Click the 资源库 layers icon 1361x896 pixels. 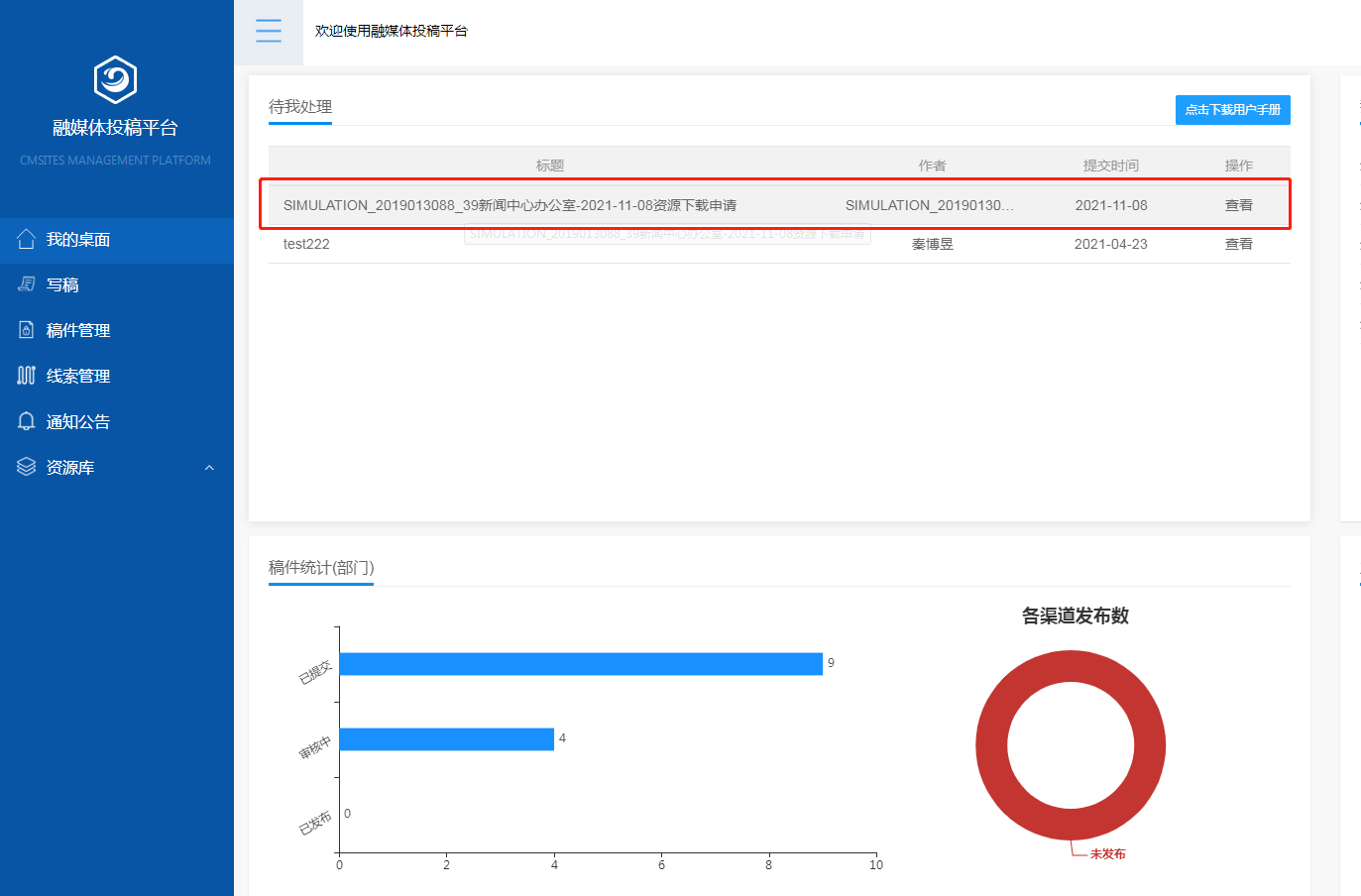[27, 467]
